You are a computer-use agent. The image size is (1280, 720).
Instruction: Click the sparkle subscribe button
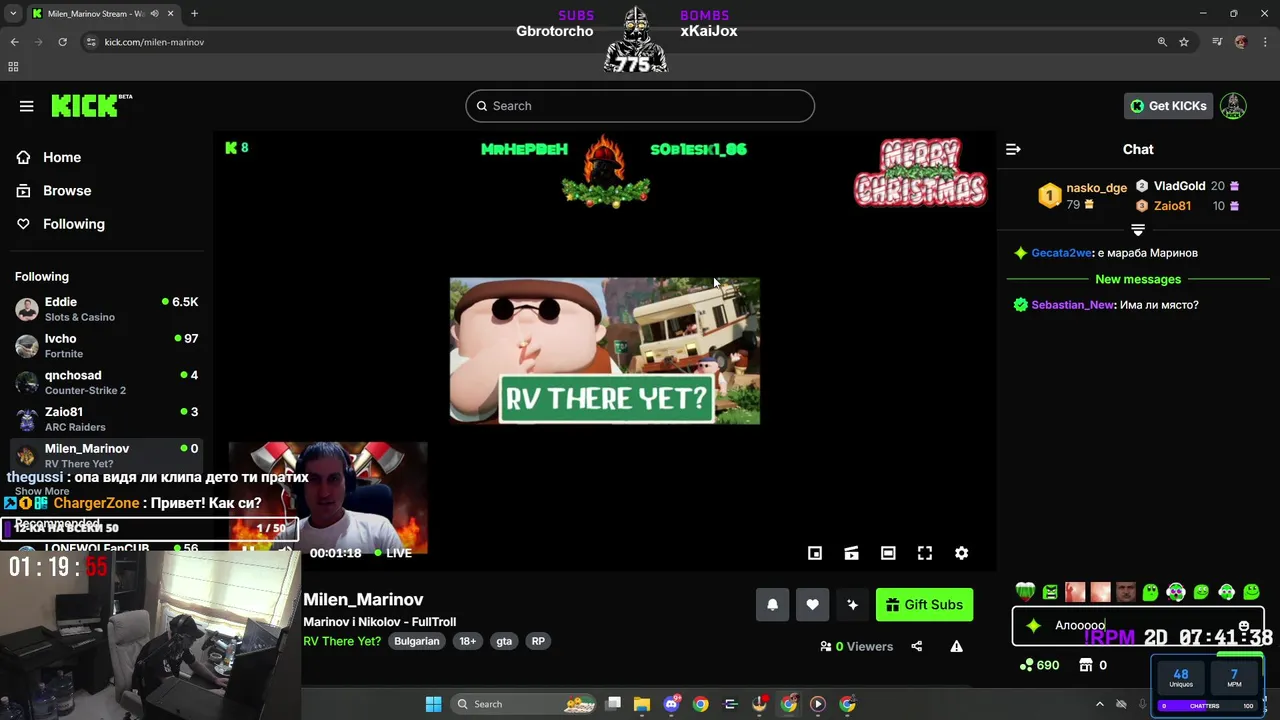pos(852,604)
